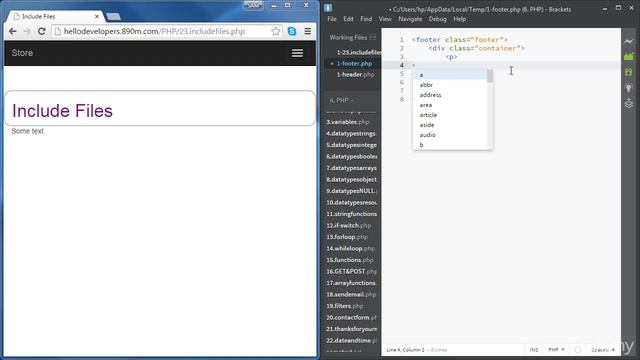Click the Store brand link in navbar
The image size is (640, 360).
[x=22, y=53]
